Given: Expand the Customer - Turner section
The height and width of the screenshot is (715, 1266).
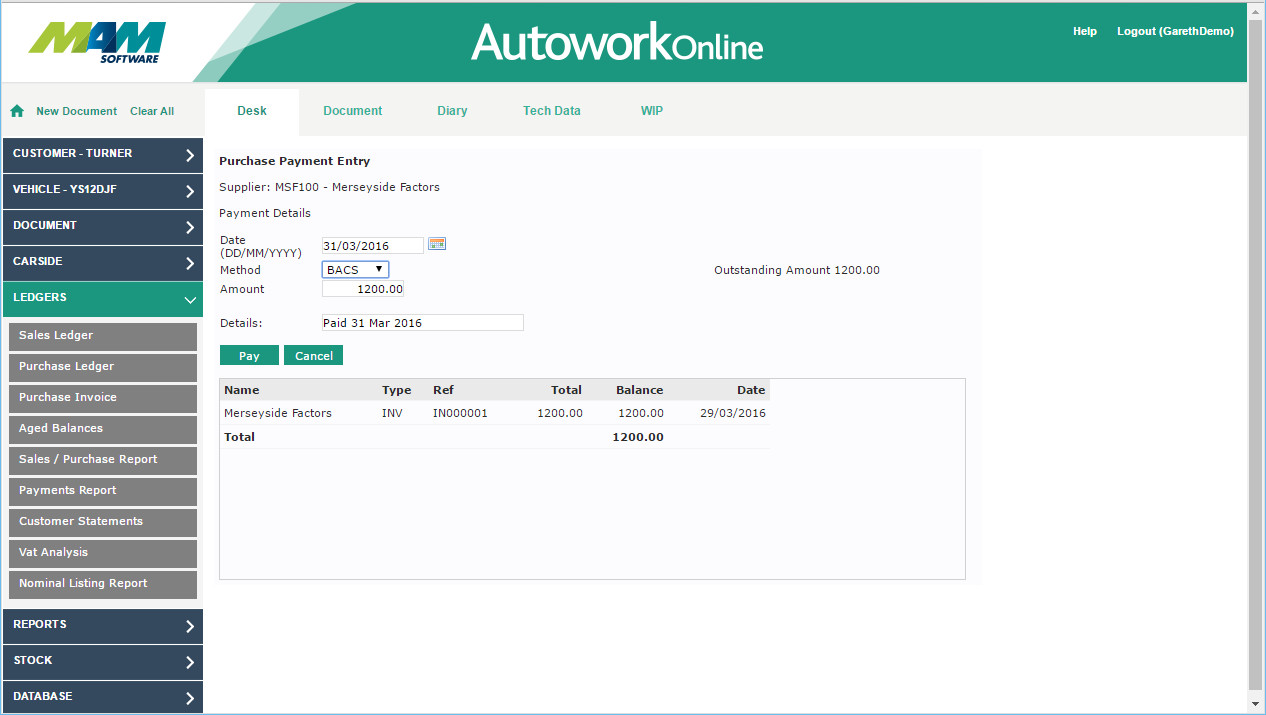Looking at the screenshot, I should click(x=102, y=154).
